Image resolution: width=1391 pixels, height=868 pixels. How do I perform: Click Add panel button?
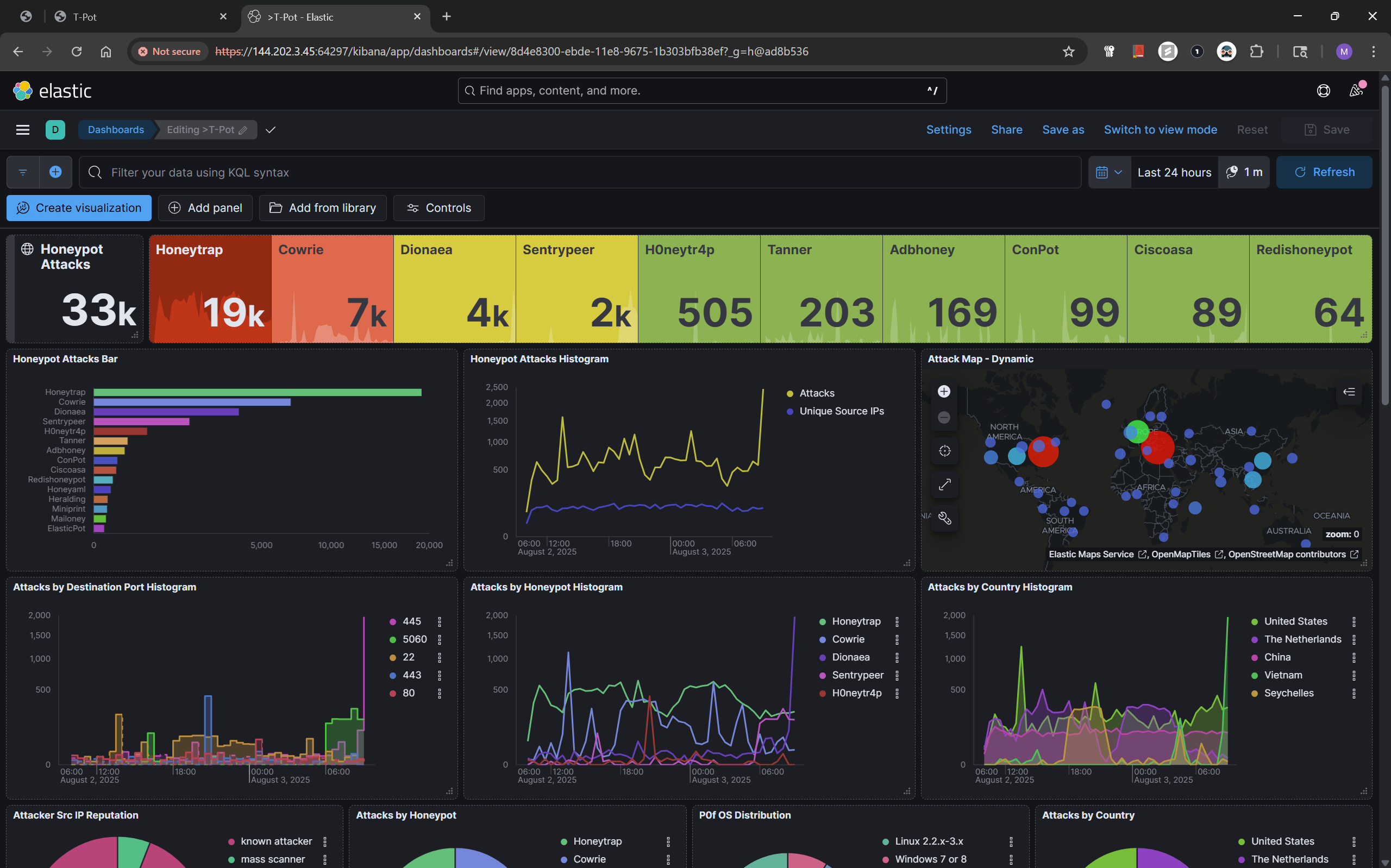pyautogui.click(x=205, y=208)
